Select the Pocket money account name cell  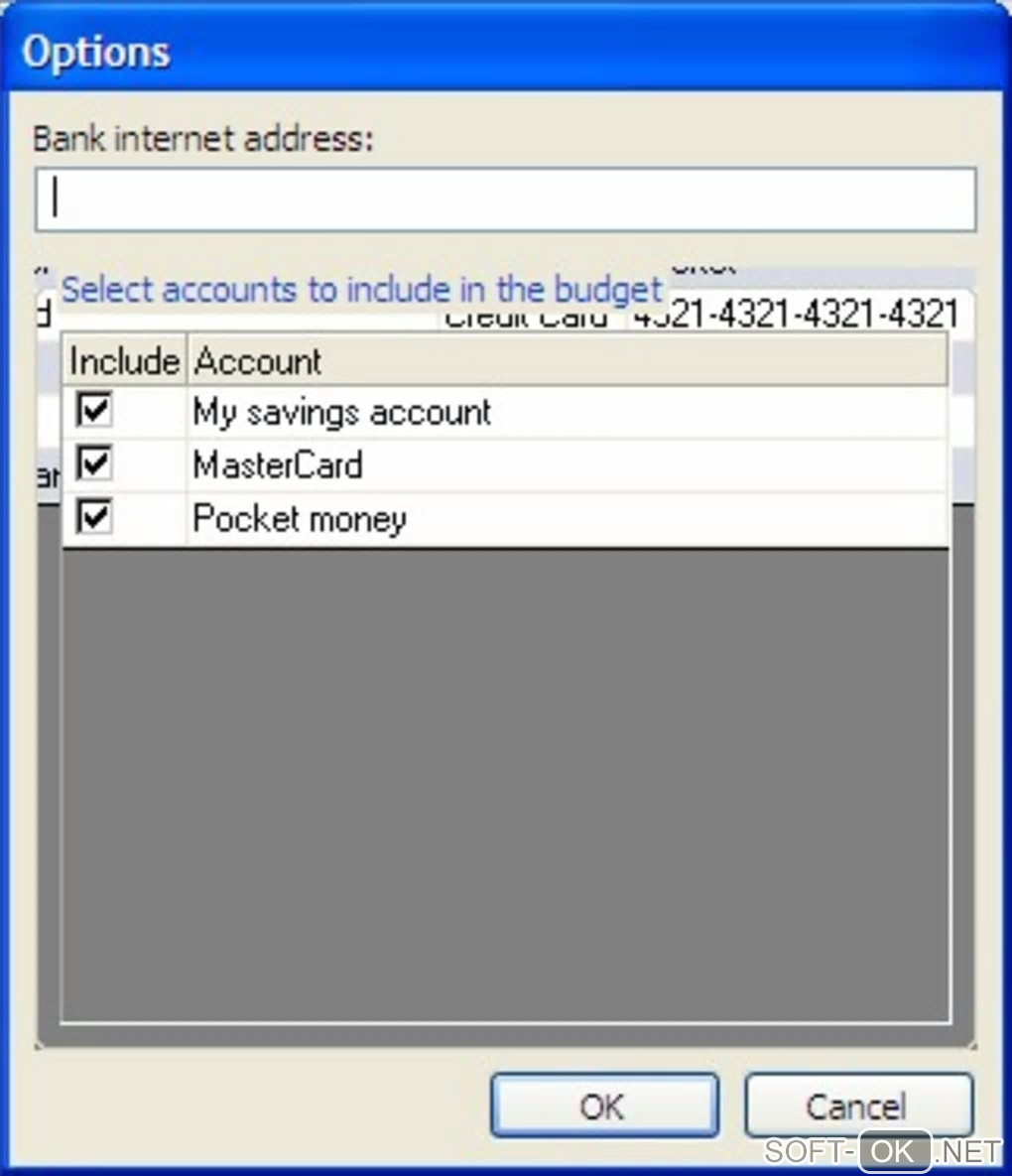[567, 518]
